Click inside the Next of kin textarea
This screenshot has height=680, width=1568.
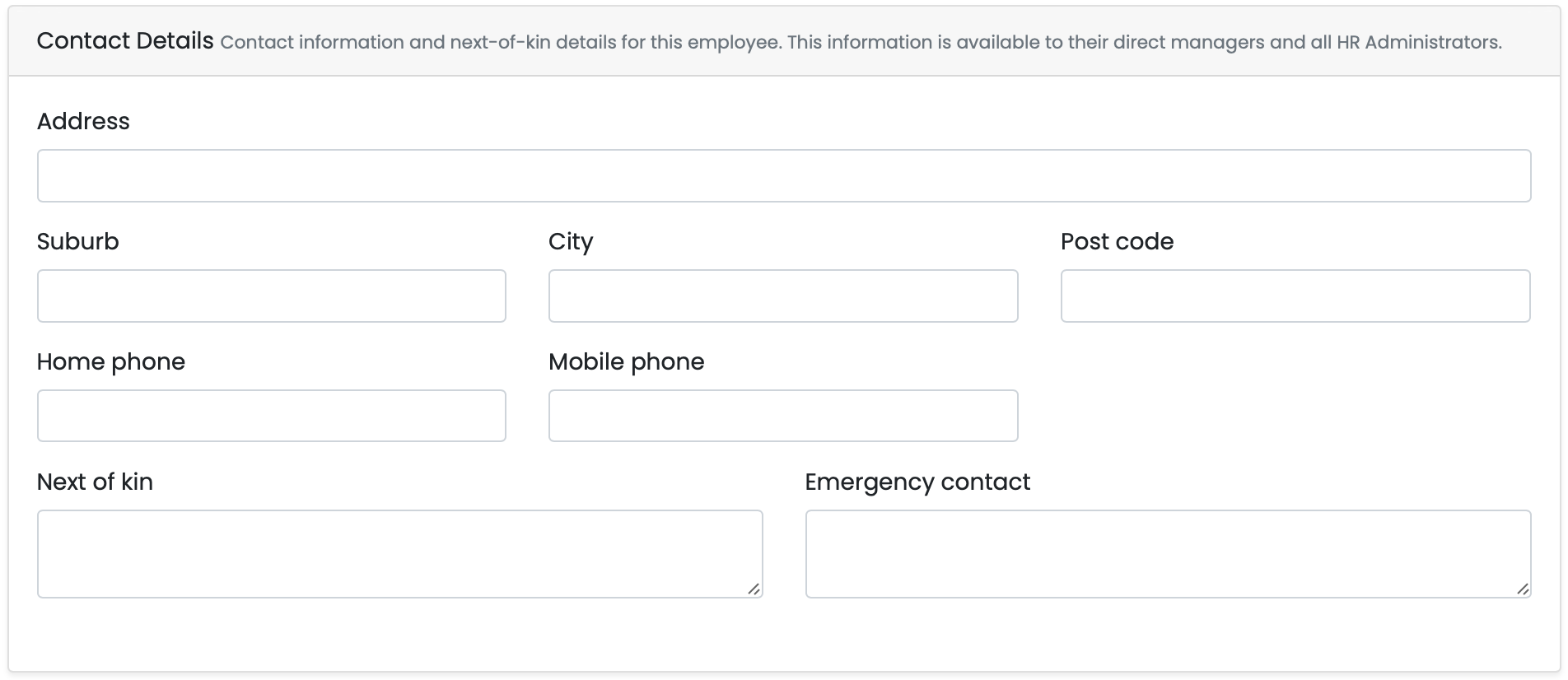(399, 553)
